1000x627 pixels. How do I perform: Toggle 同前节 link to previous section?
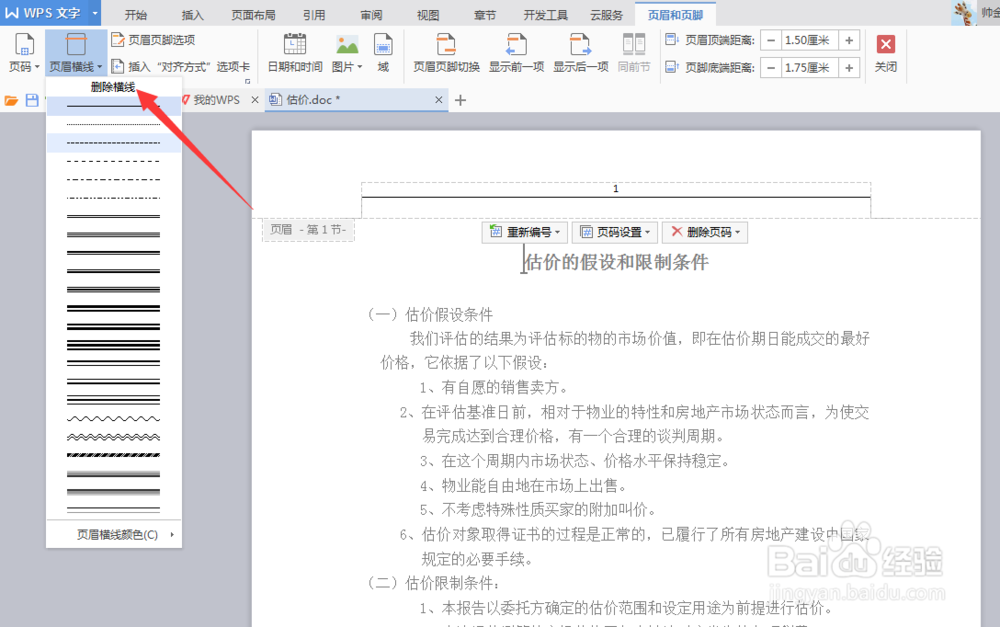pos(633,52)
